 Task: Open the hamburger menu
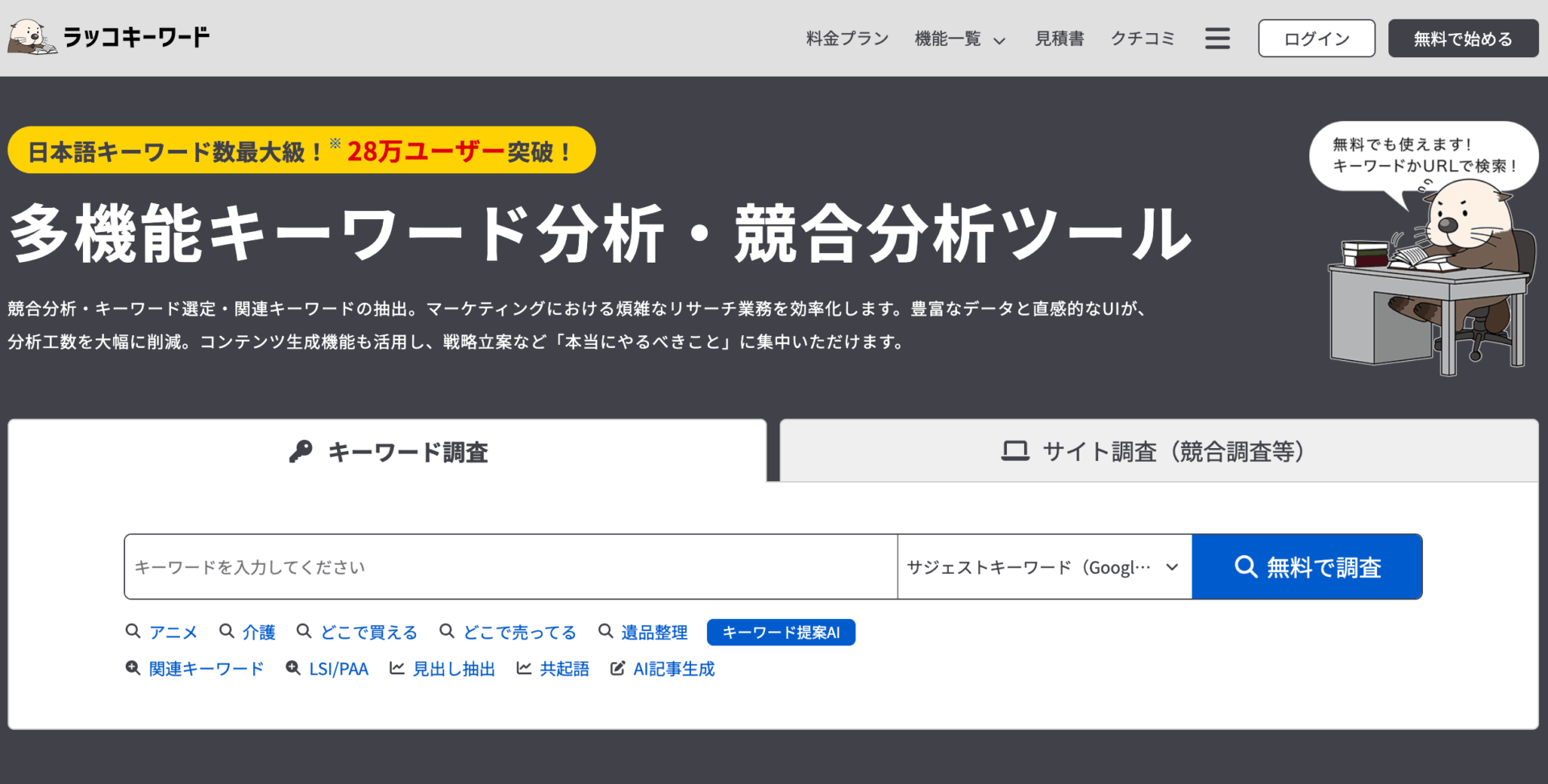coord(1217,37)
